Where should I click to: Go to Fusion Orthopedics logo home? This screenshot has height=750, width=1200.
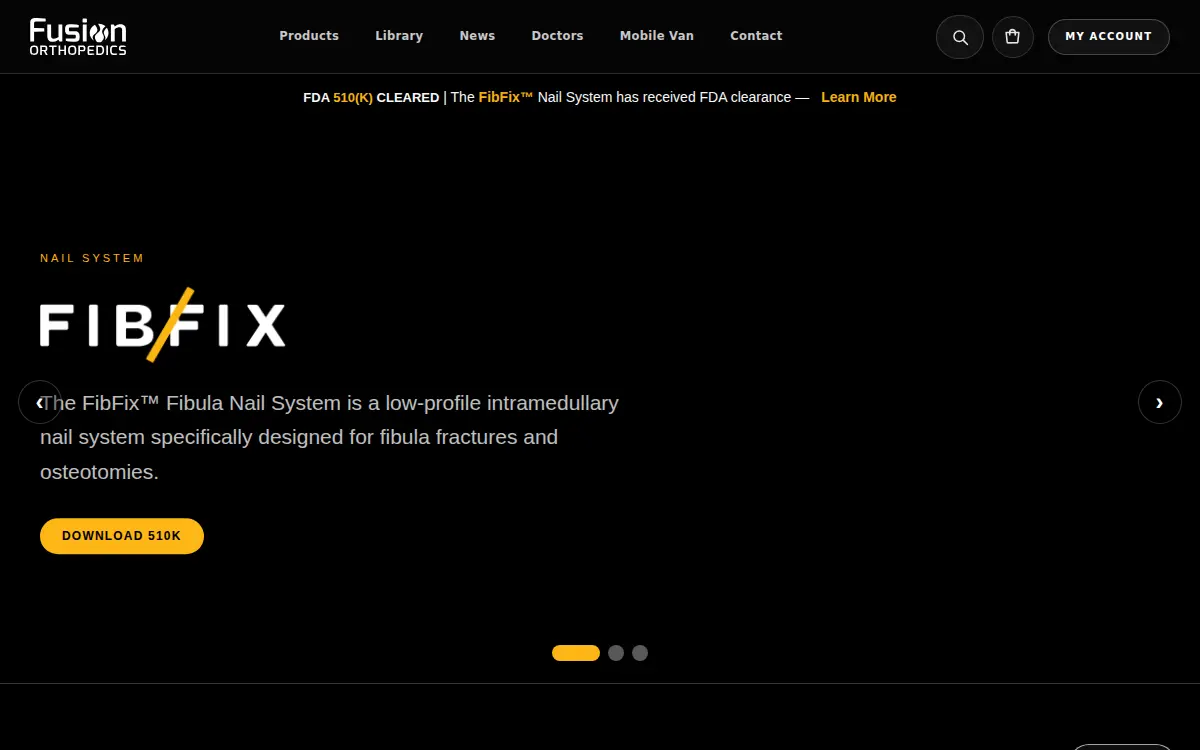pyautogui.click(x=78, y=36)
